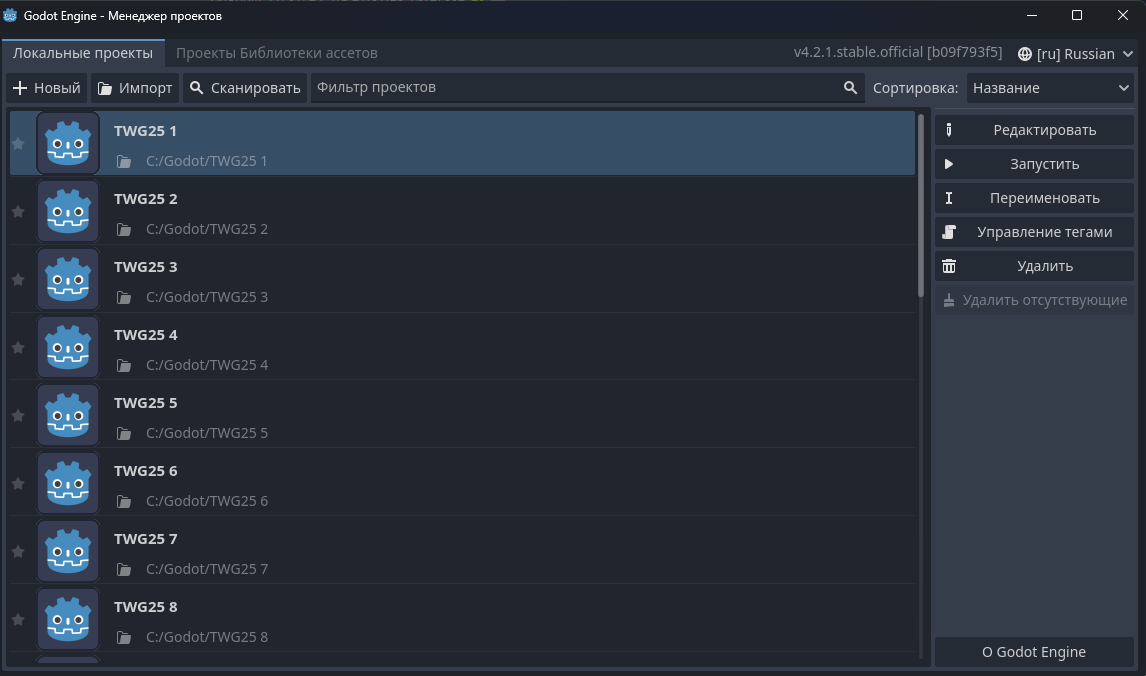Click the project list vertical scrollbar
Image resolution: width=1146 pixels, height=676 pixels.
tap(921, 206)
